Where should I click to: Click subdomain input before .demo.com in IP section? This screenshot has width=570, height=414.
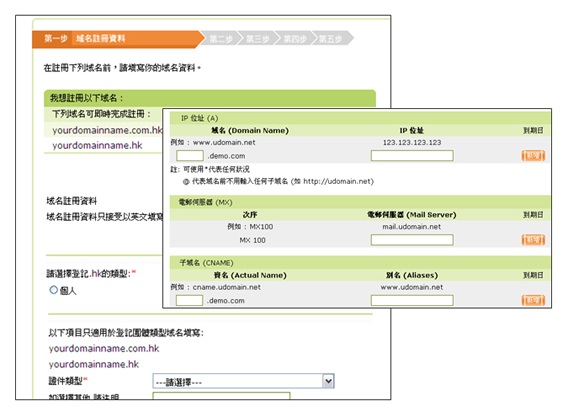pos(190,156)
